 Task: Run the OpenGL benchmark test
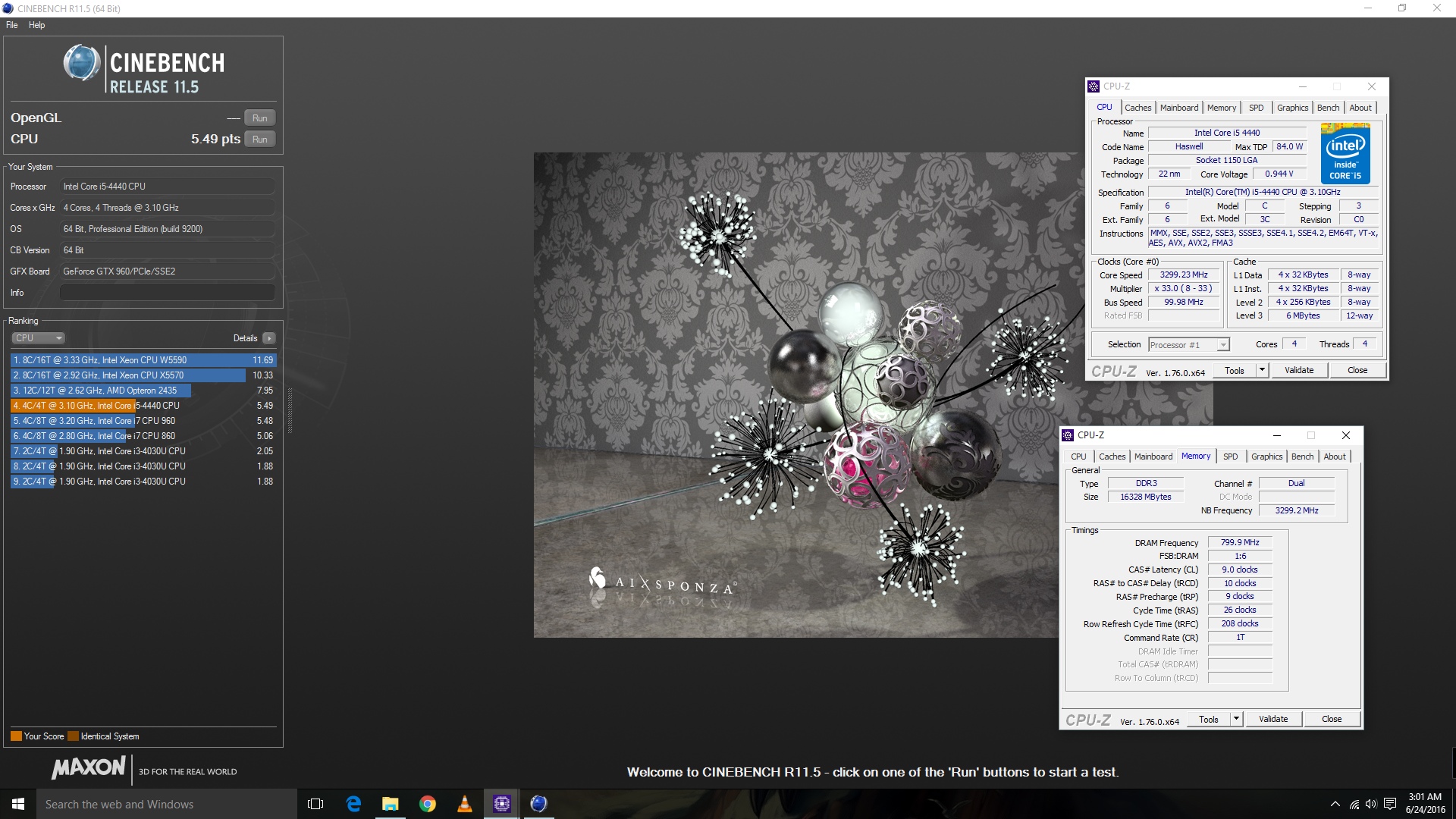259,118
